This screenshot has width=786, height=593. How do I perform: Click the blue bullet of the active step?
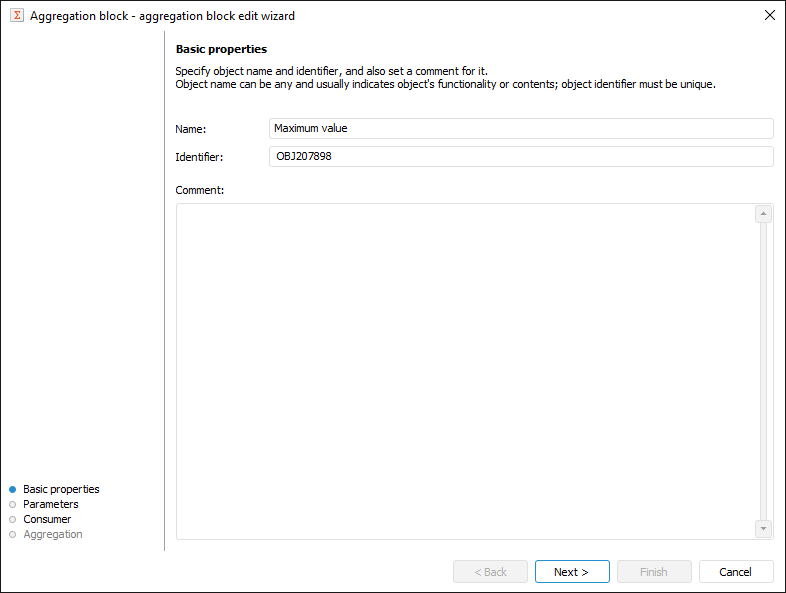click(x=13, y=489)
